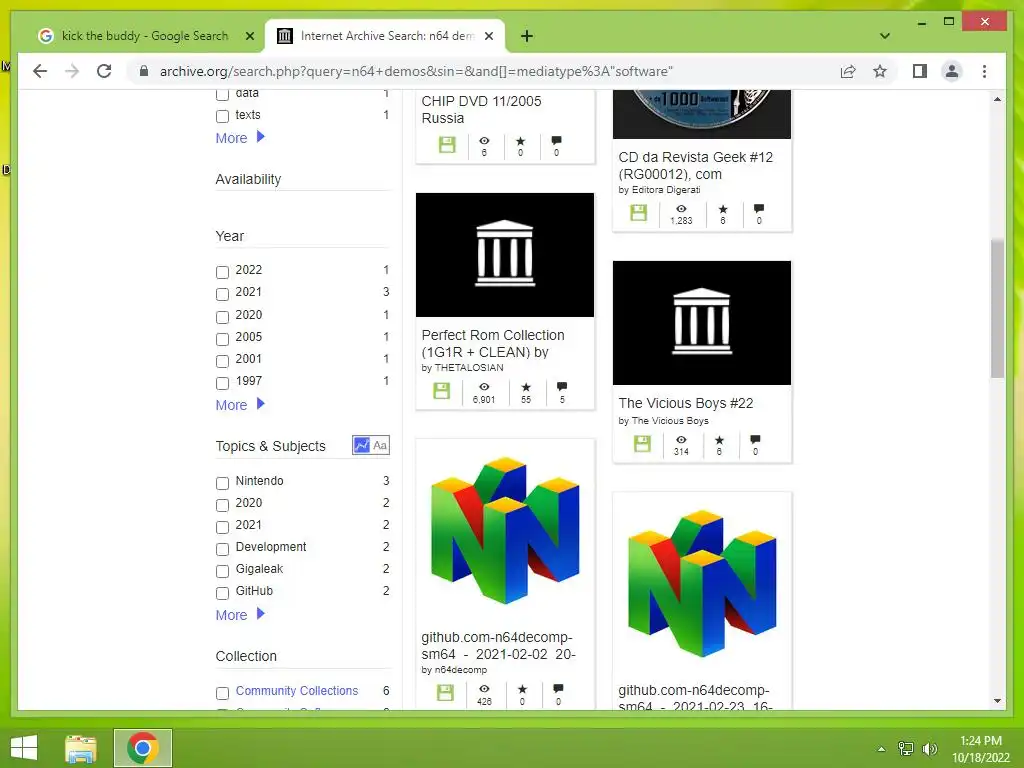Click software floppy icon on CHIP DVD card
The image size is (1024, 768).
pyautogui.click(x=447, y=144)
